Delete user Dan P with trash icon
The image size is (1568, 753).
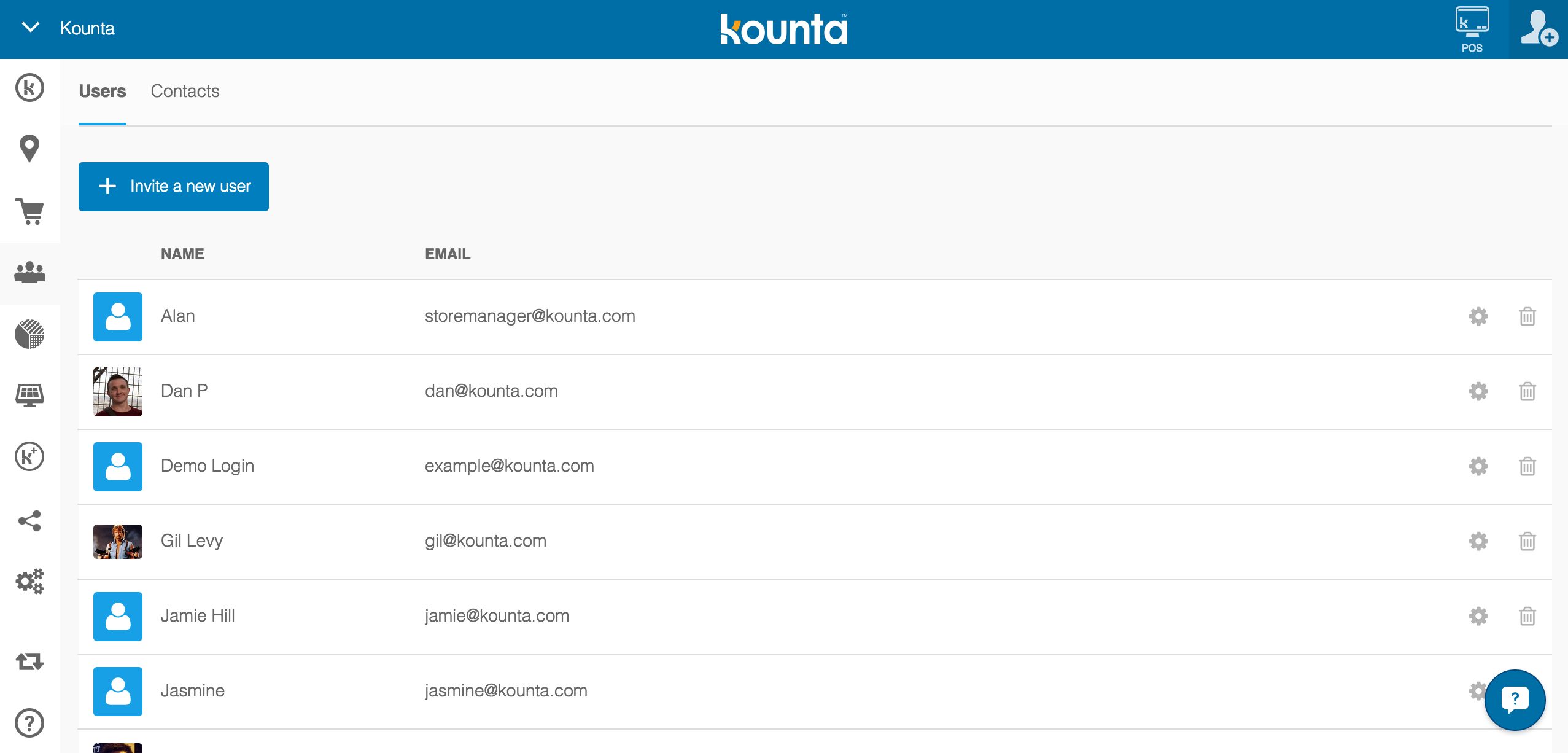click(x=1527, y=391)
